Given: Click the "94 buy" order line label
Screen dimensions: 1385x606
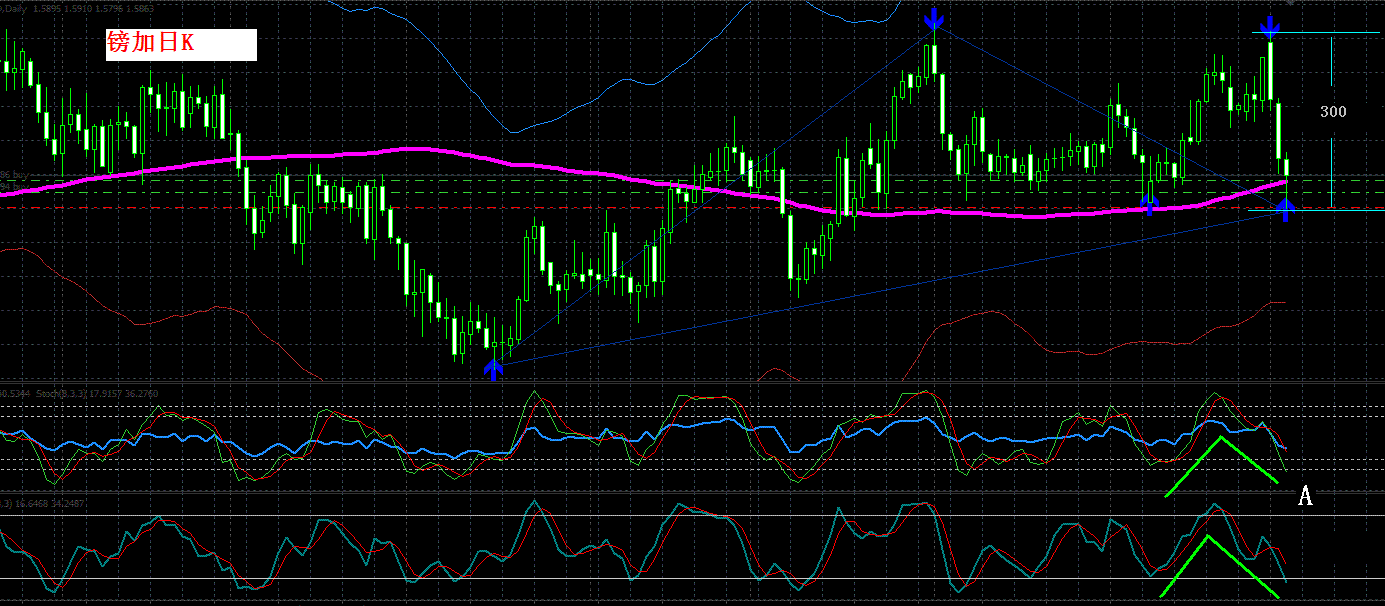Looking at the screenshot, I should (14, 186).
